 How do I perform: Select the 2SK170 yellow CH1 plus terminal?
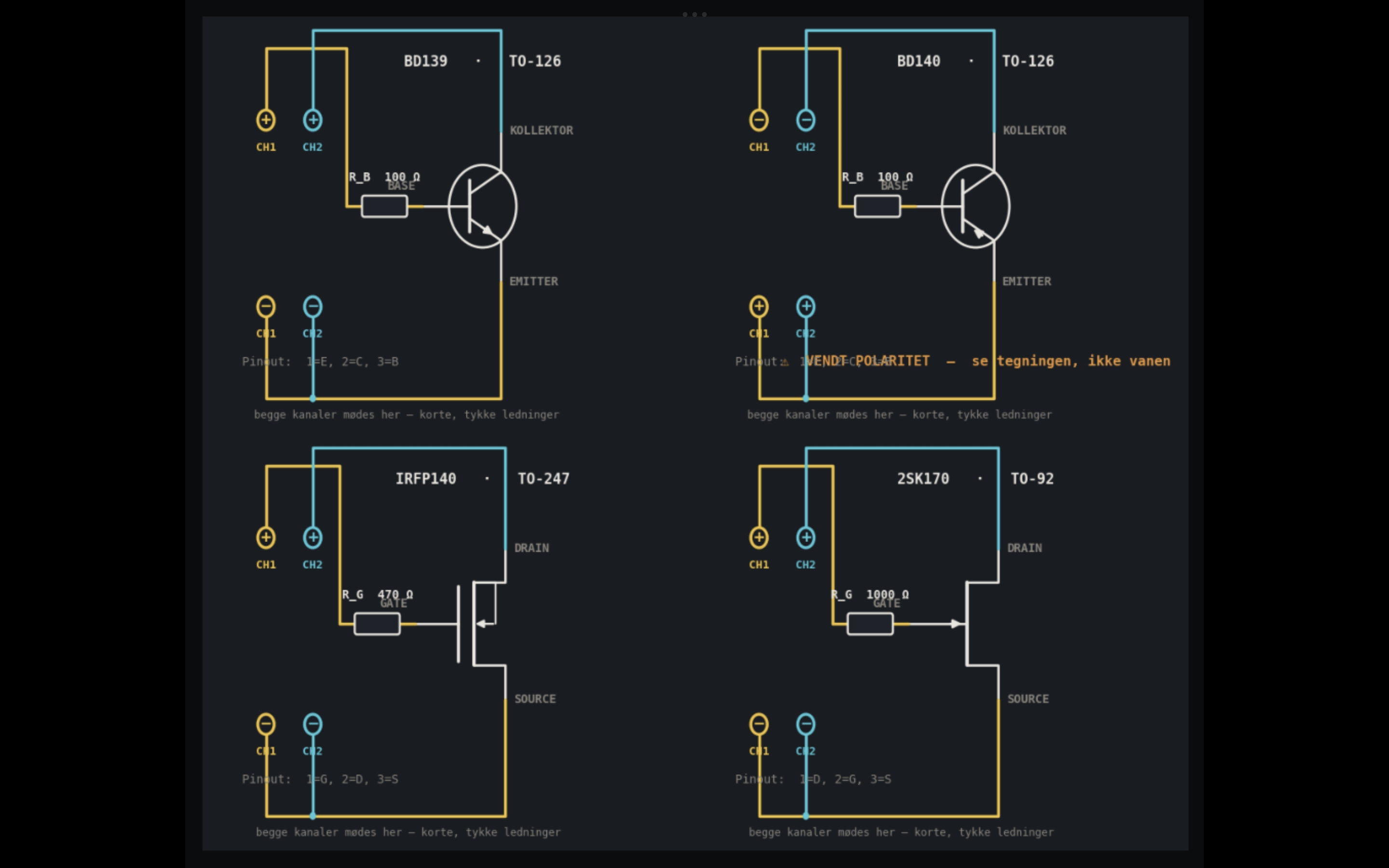759,537
